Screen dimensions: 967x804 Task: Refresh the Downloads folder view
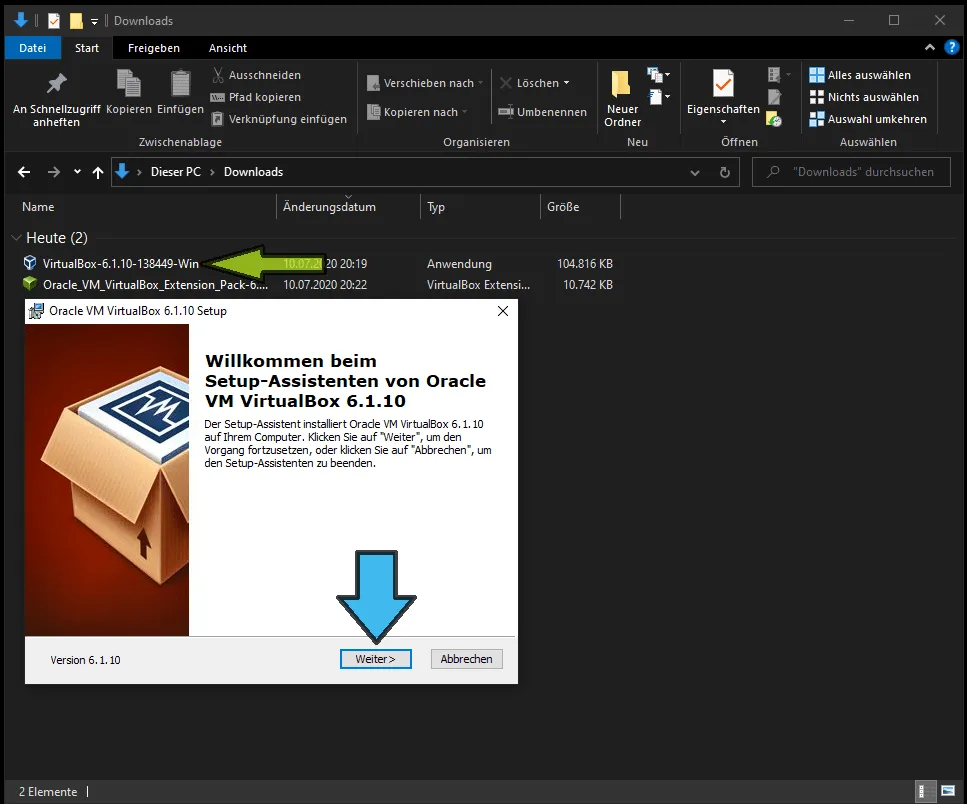pos(725,172)
